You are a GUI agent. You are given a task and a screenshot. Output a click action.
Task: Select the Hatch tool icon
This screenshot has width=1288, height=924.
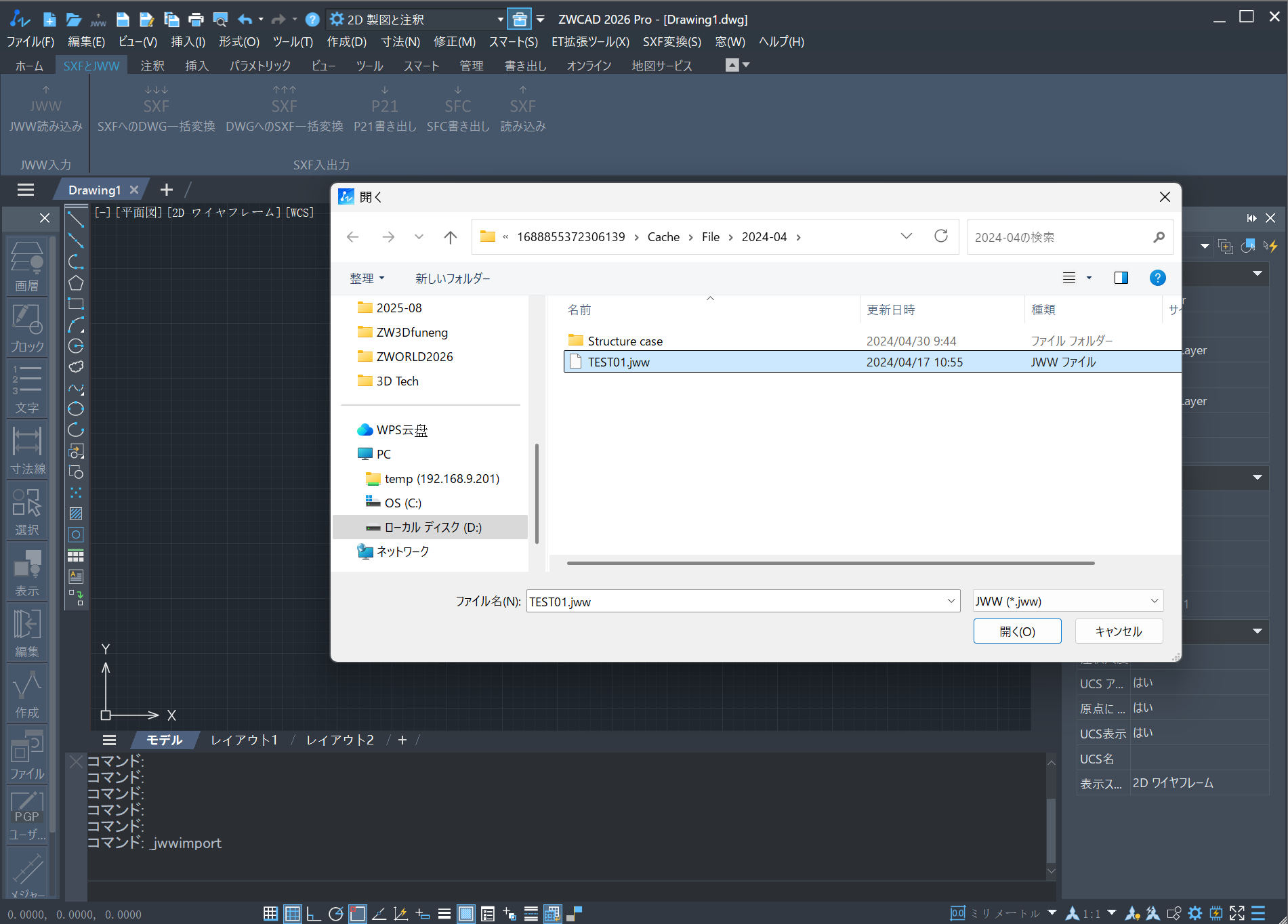[x=76, y=513]
